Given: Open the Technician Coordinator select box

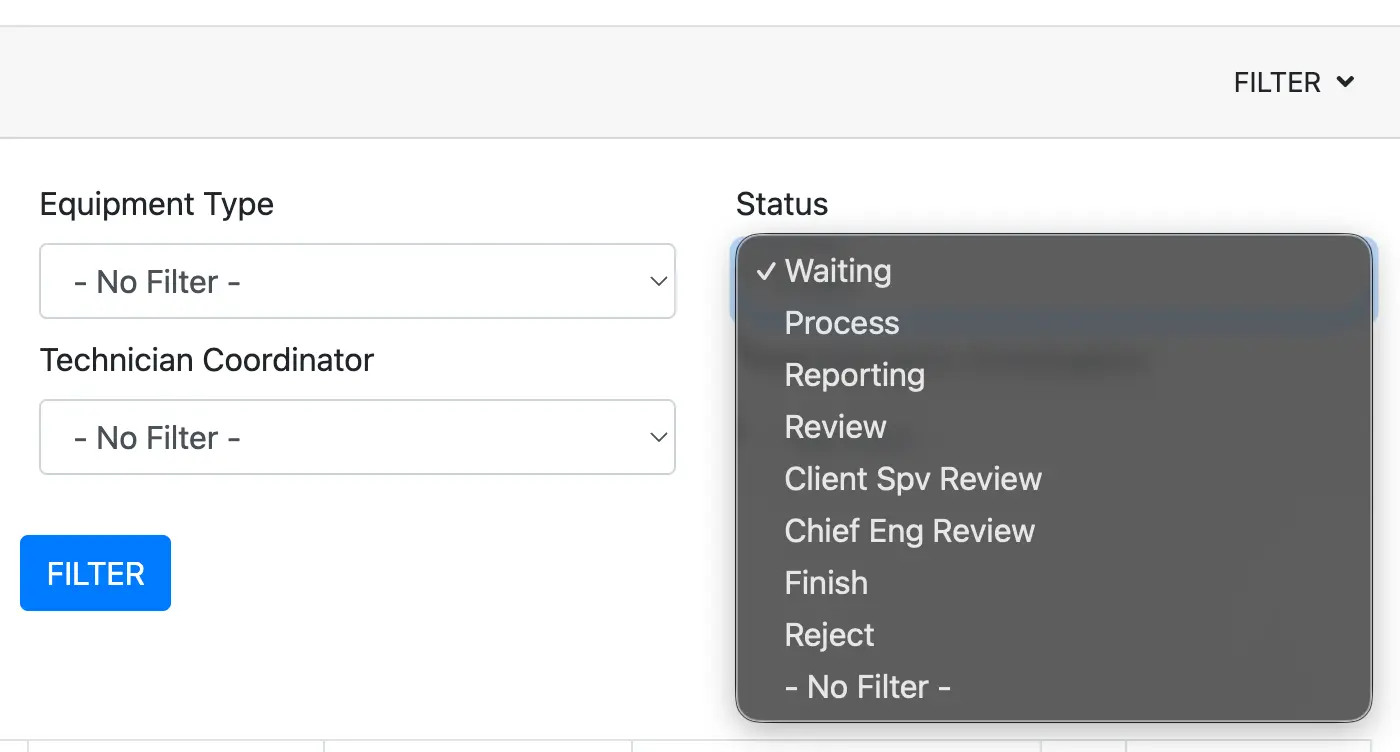Looking at the screenshot, I should click(x=357, y=438).
